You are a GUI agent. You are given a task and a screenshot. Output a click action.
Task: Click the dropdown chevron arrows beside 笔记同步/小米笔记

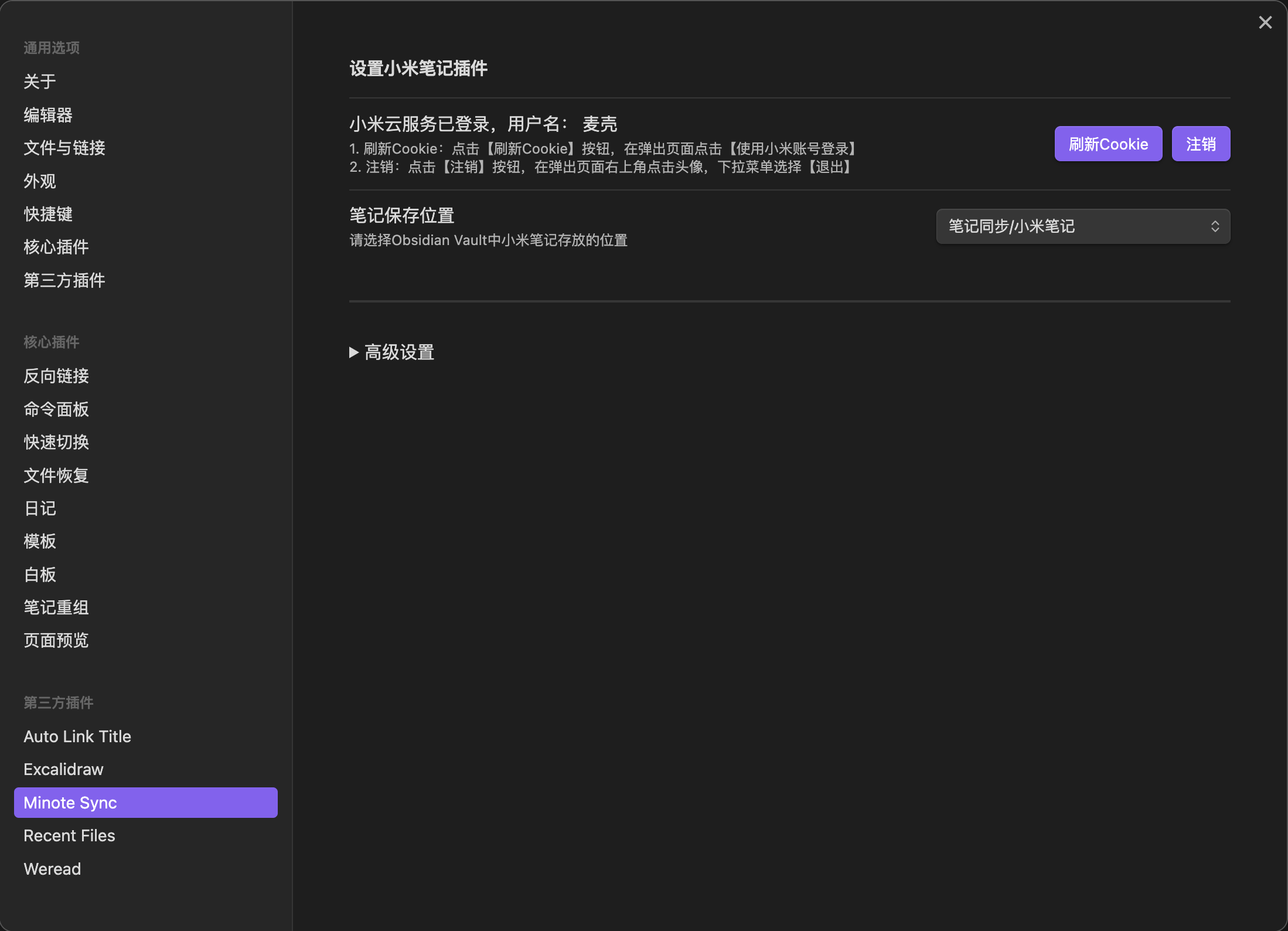click(x=1215, y=226)
